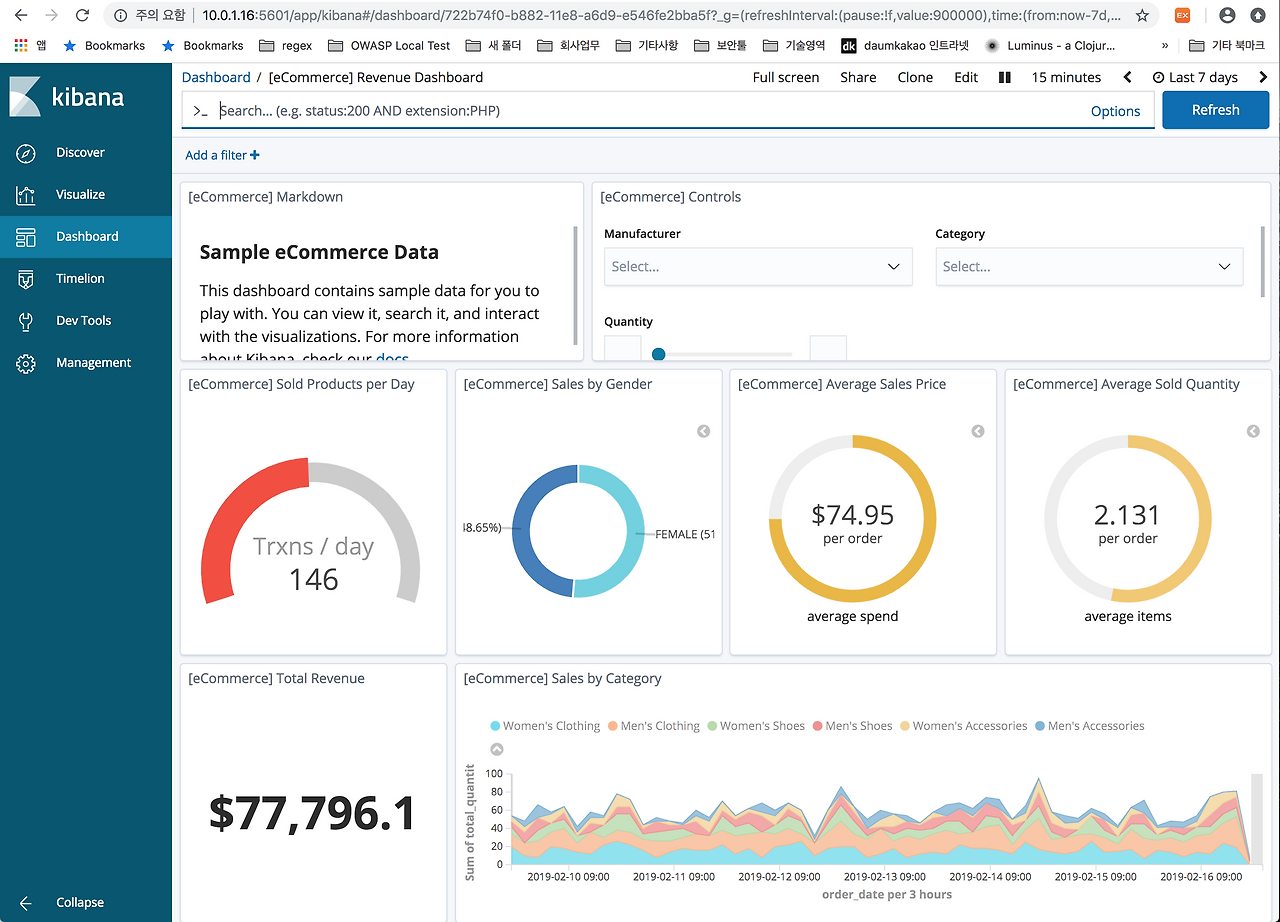The height and width of the screenshot is (922, 1280).
Task: Bookmark page with the star icon
Action: (1141, 16)
